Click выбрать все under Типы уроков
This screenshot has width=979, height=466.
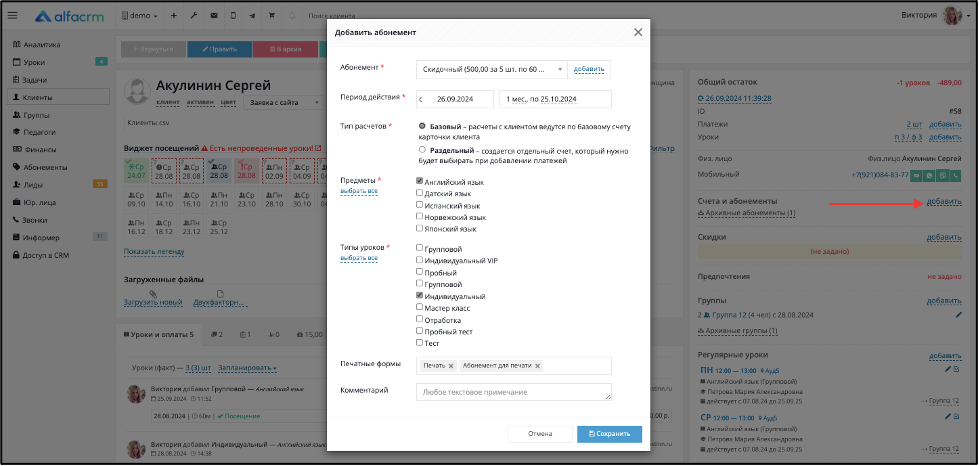[359, 258]
